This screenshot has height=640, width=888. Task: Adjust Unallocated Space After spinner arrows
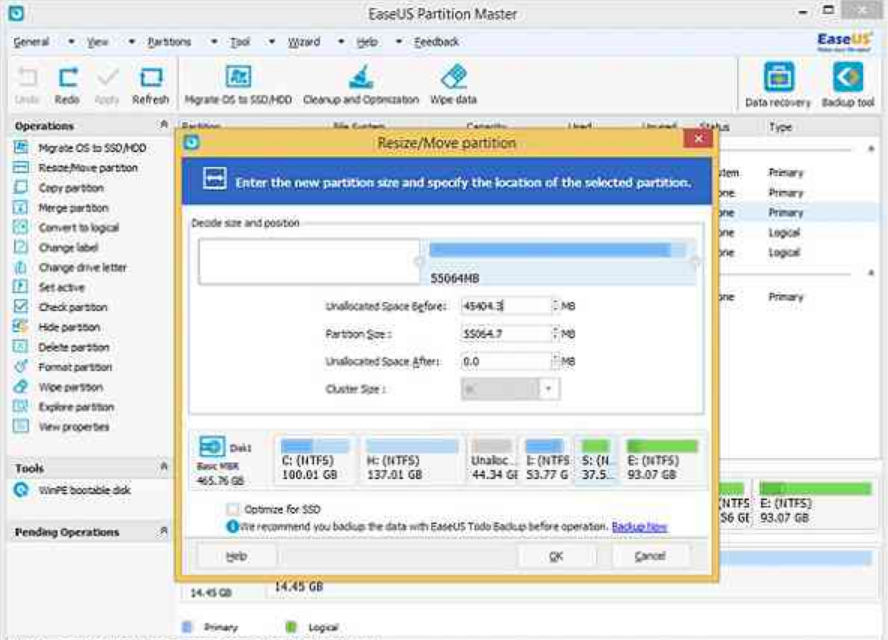click(x=556, y=361)
